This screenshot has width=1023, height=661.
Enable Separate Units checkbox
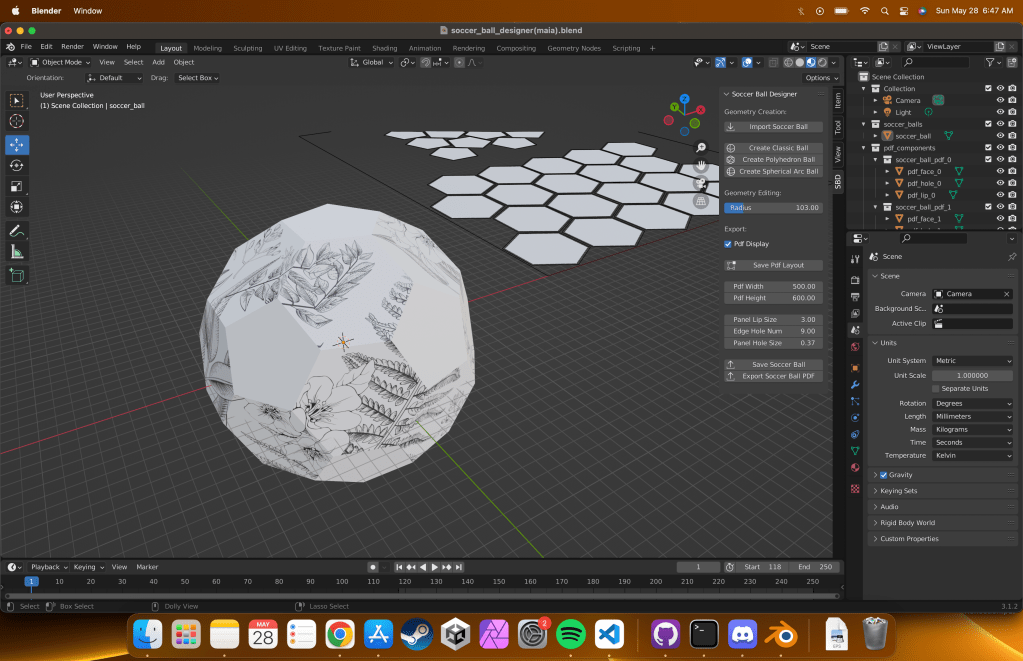tap(936, 388)
